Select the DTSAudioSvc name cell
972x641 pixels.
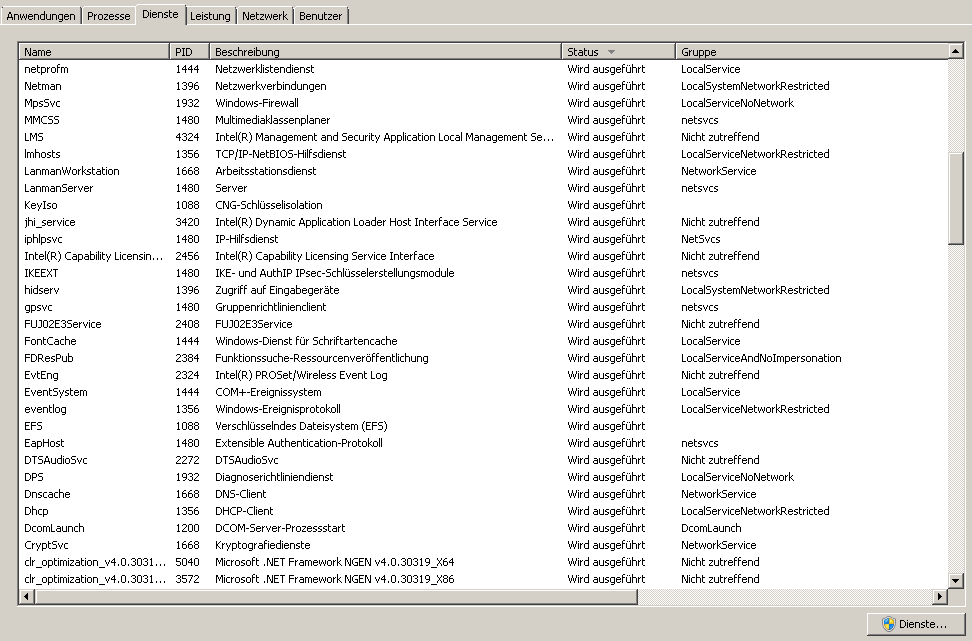56,460
